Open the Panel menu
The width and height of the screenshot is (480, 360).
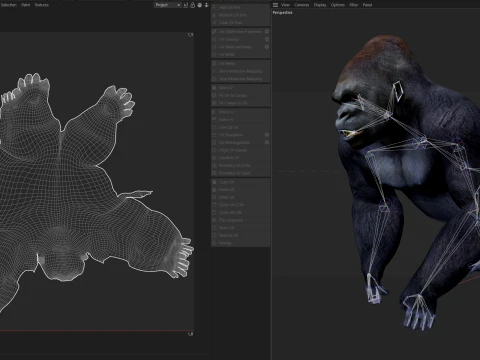(x=367, y=5)
